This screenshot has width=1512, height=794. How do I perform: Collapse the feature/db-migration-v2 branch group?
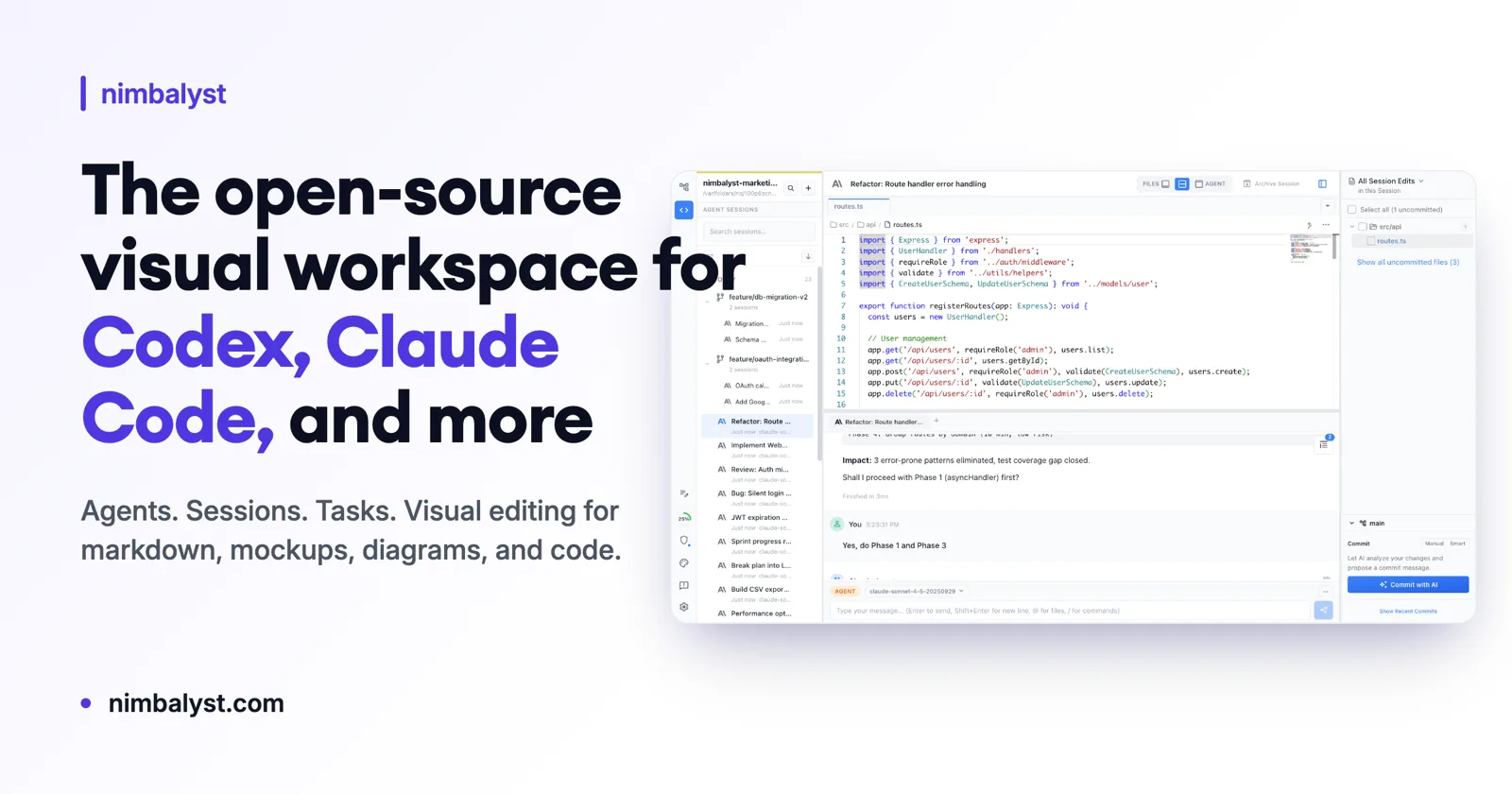(x=708, y=301)
